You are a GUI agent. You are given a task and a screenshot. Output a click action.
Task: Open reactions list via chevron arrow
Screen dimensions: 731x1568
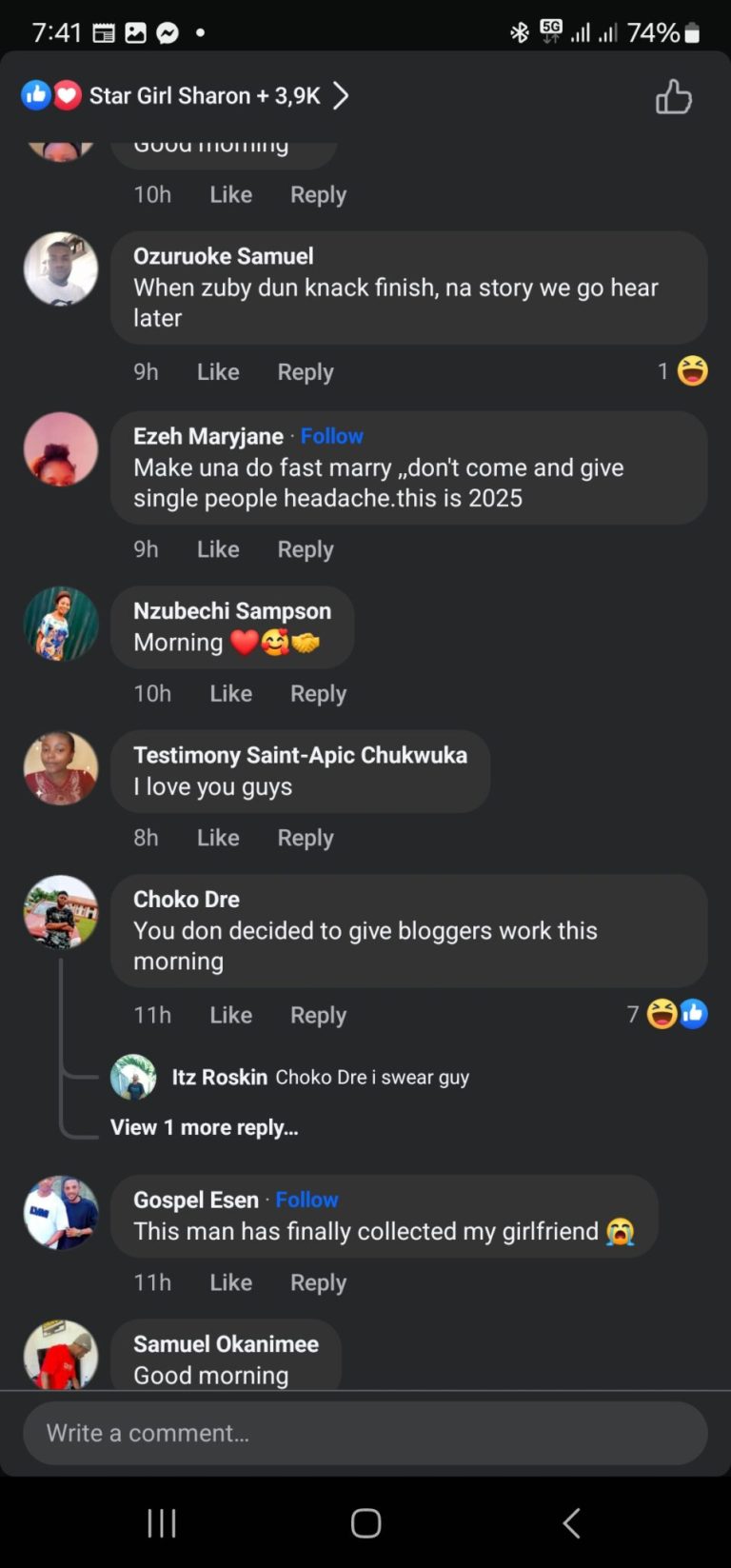click(x=341, y=95)
